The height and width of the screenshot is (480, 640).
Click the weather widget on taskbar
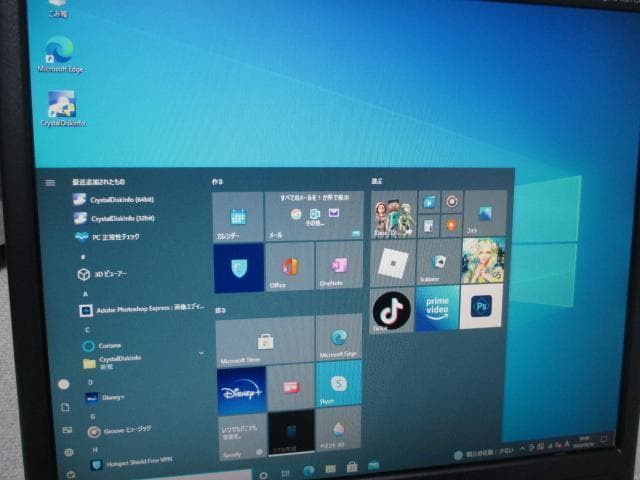484,453
